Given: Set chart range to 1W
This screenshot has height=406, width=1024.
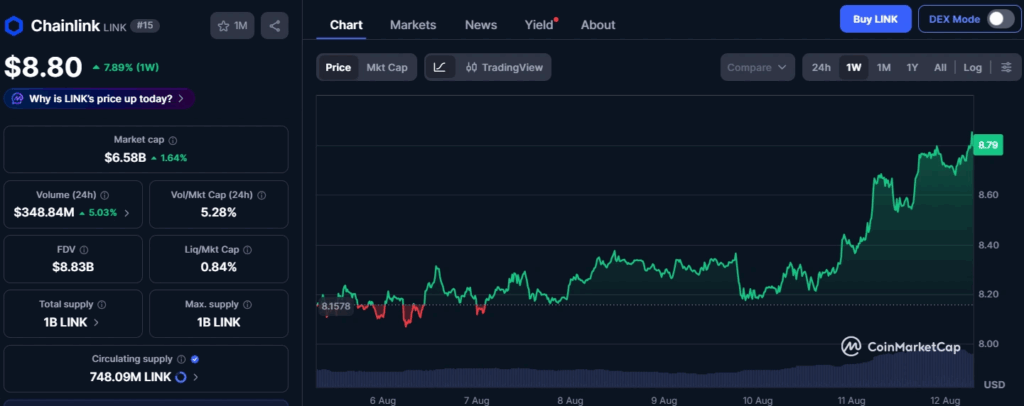Looking at the screenshot, I should click(854, 67).
